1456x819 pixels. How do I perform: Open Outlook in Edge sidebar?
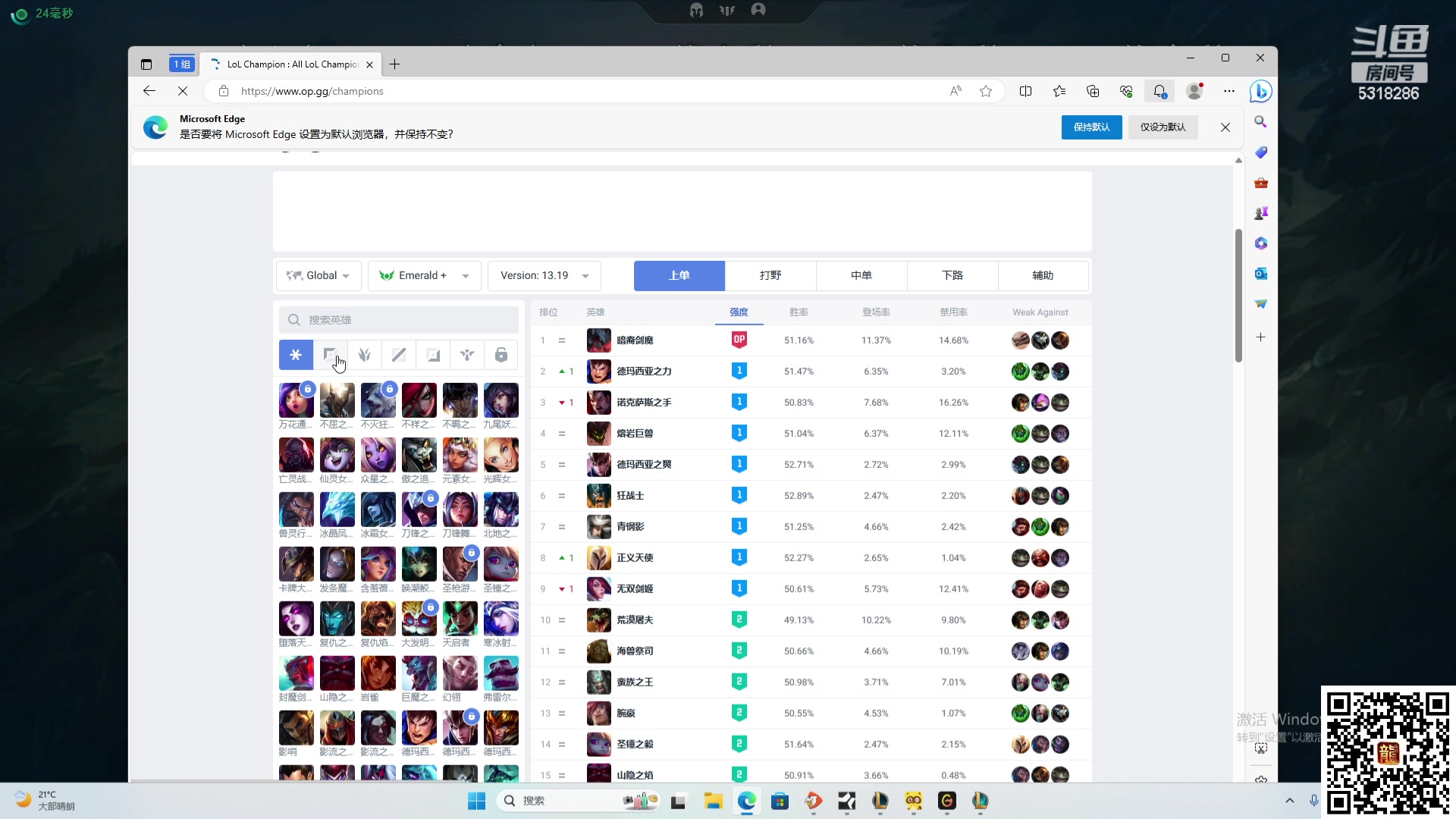[x=1260, y=274]
